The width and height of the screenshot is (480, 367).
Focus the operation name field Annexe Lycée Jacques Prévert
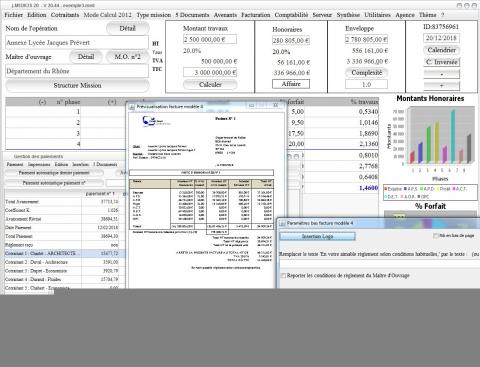77,43
